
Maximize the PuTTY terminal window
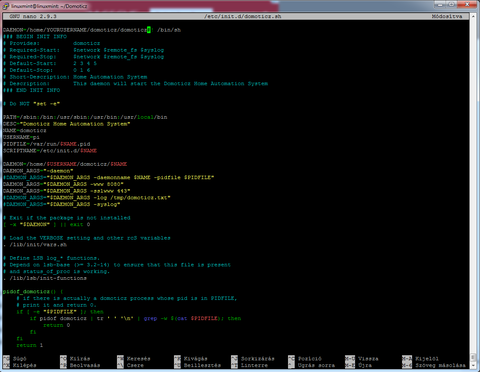point(451,5)
